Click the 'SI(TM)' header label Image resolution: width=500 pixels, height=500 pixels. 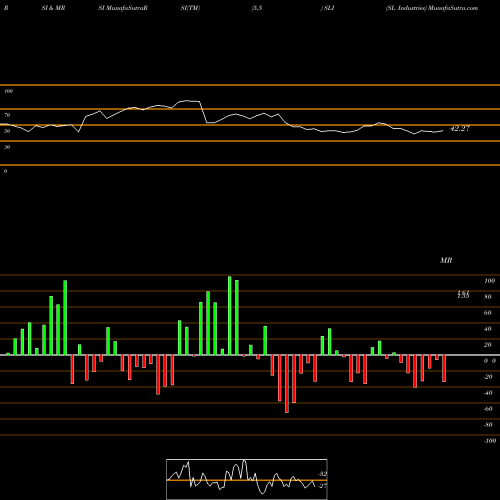click(190, 8)
